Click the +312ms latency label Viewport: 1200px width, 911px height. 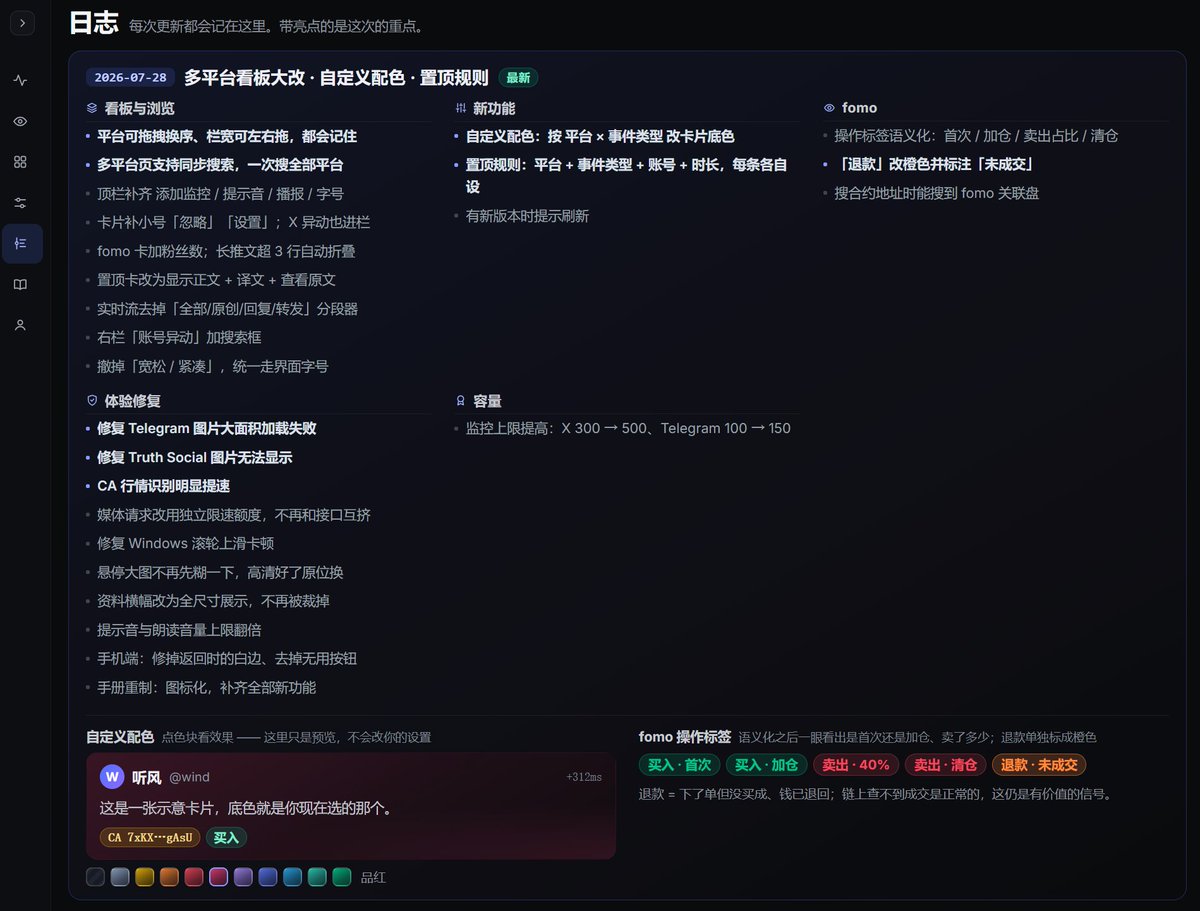pos(584,777)
